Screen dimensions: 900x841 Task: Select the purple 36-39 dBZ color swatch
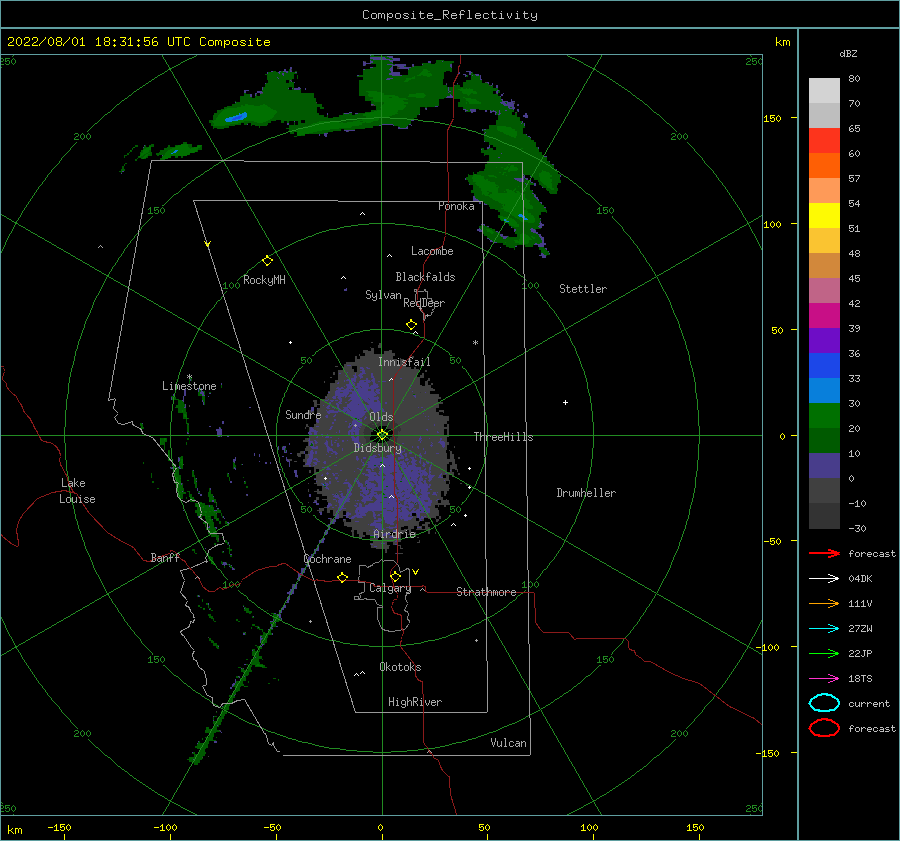[824, 341]
